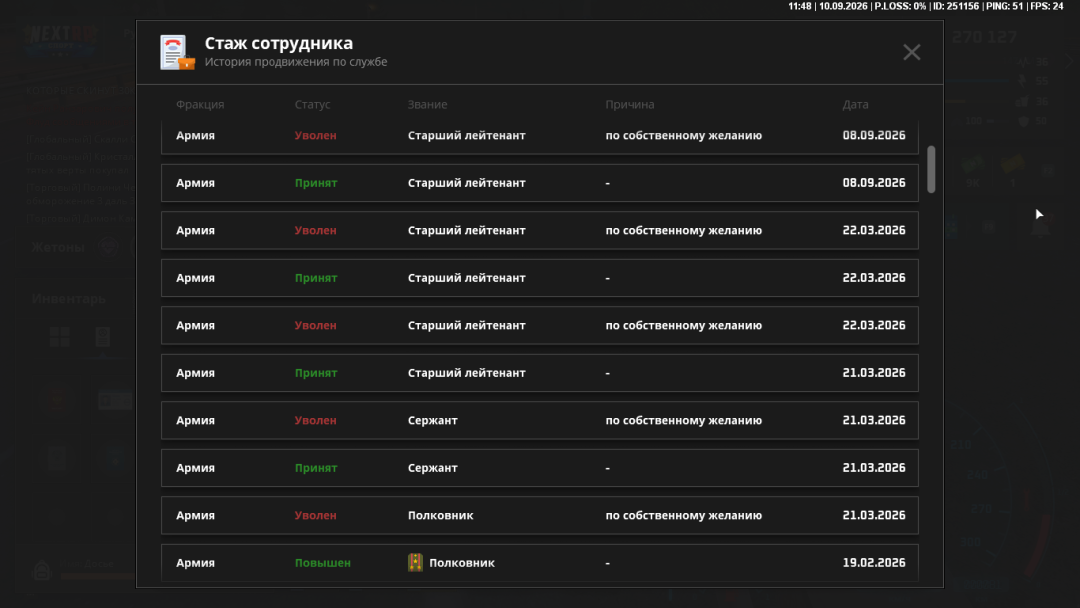Click reason text in the 08.09.2026 row

[x=683, y=136]
